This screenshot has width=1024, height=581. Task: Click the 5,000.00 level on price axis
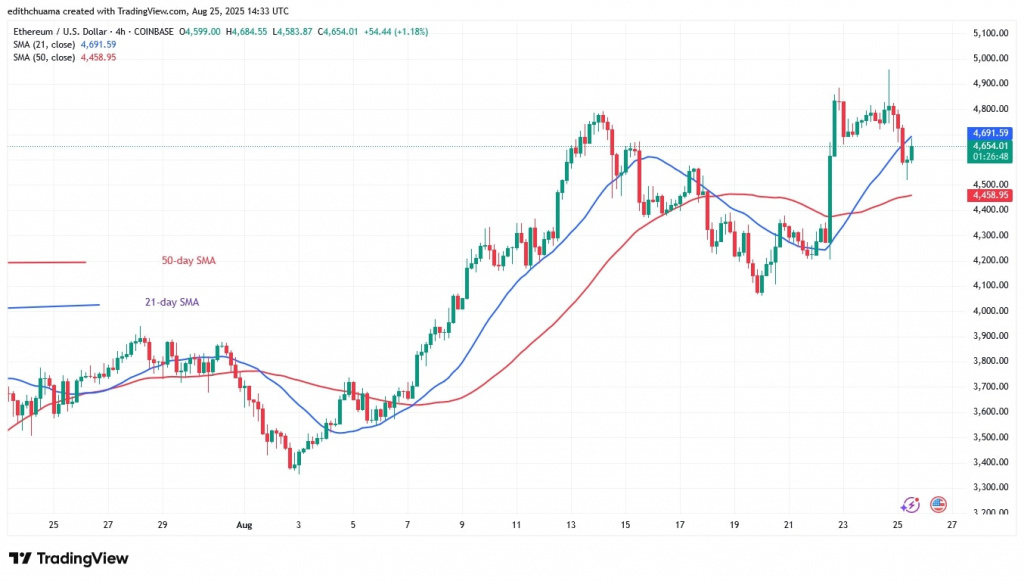point(988,58)
